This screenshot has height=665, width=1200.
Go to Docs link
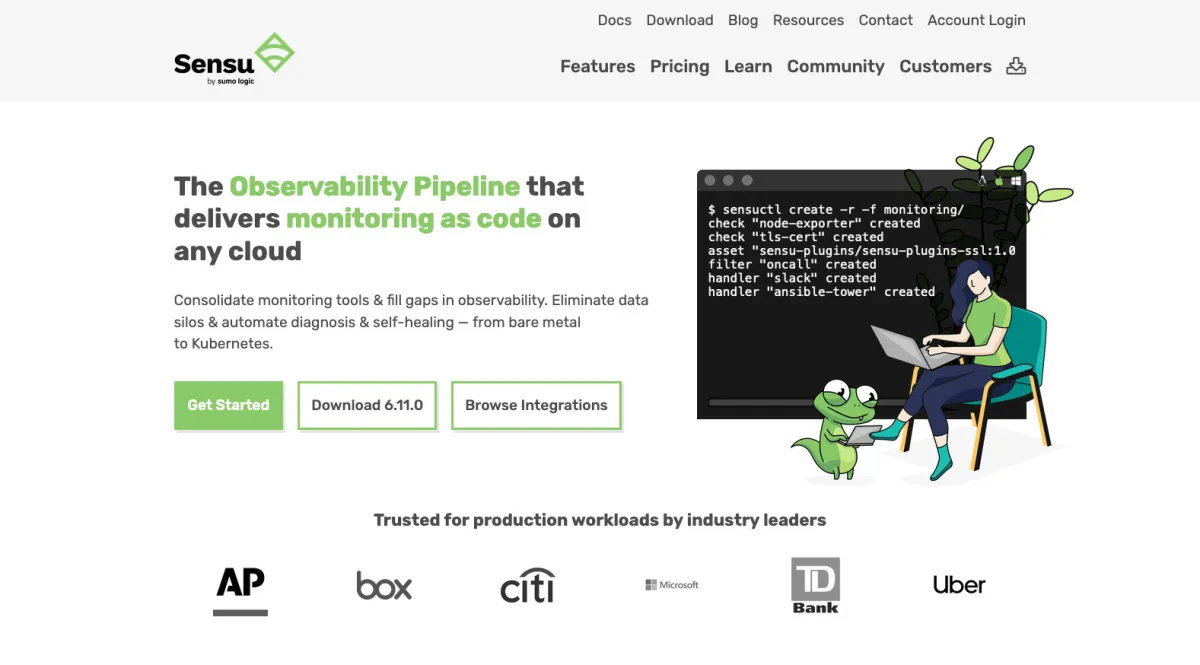[615, 20]
